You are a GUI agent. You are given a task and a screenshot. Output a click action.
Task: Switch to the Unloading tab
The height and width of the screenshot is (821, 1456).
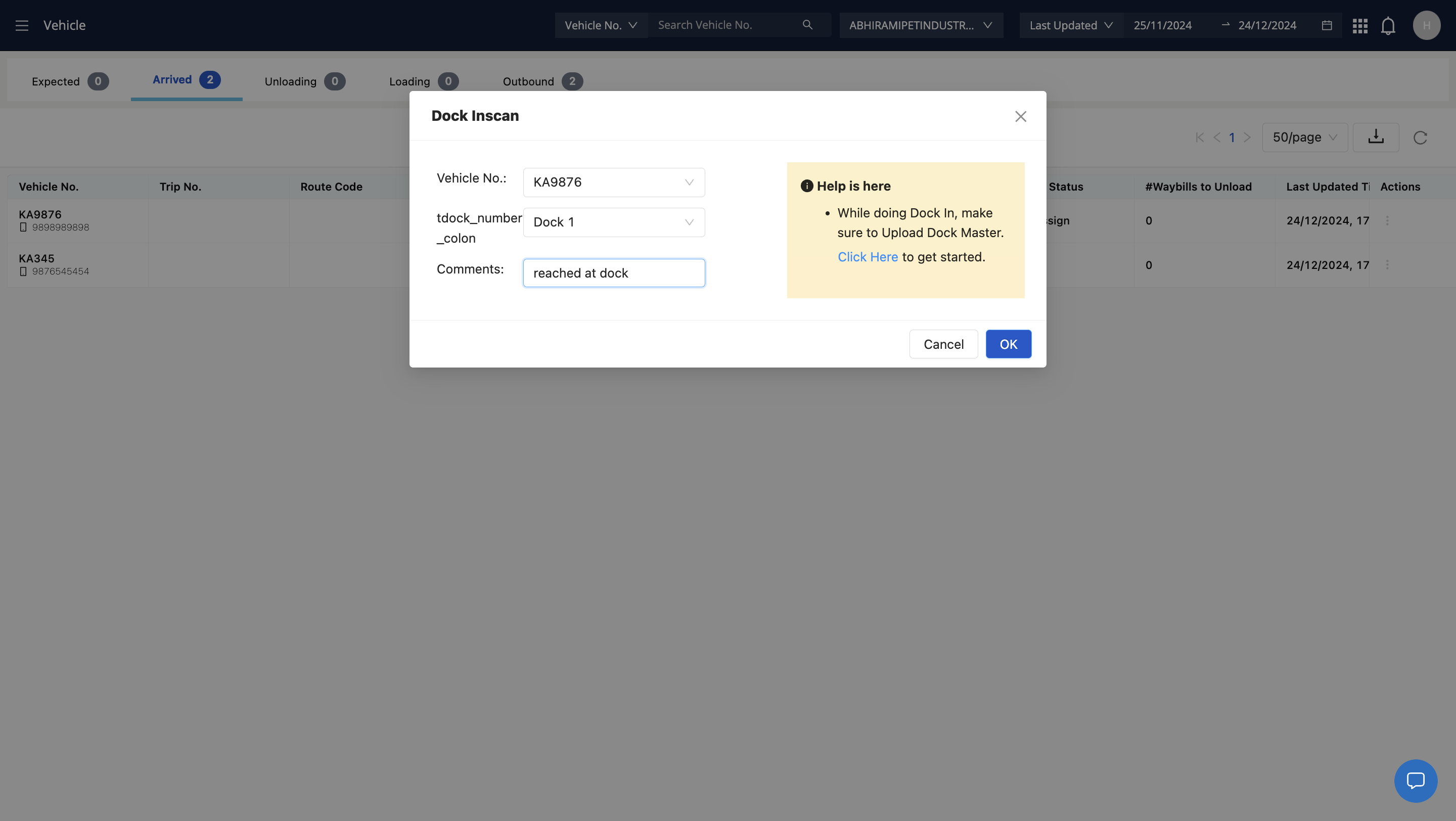[x=305, y=81]
